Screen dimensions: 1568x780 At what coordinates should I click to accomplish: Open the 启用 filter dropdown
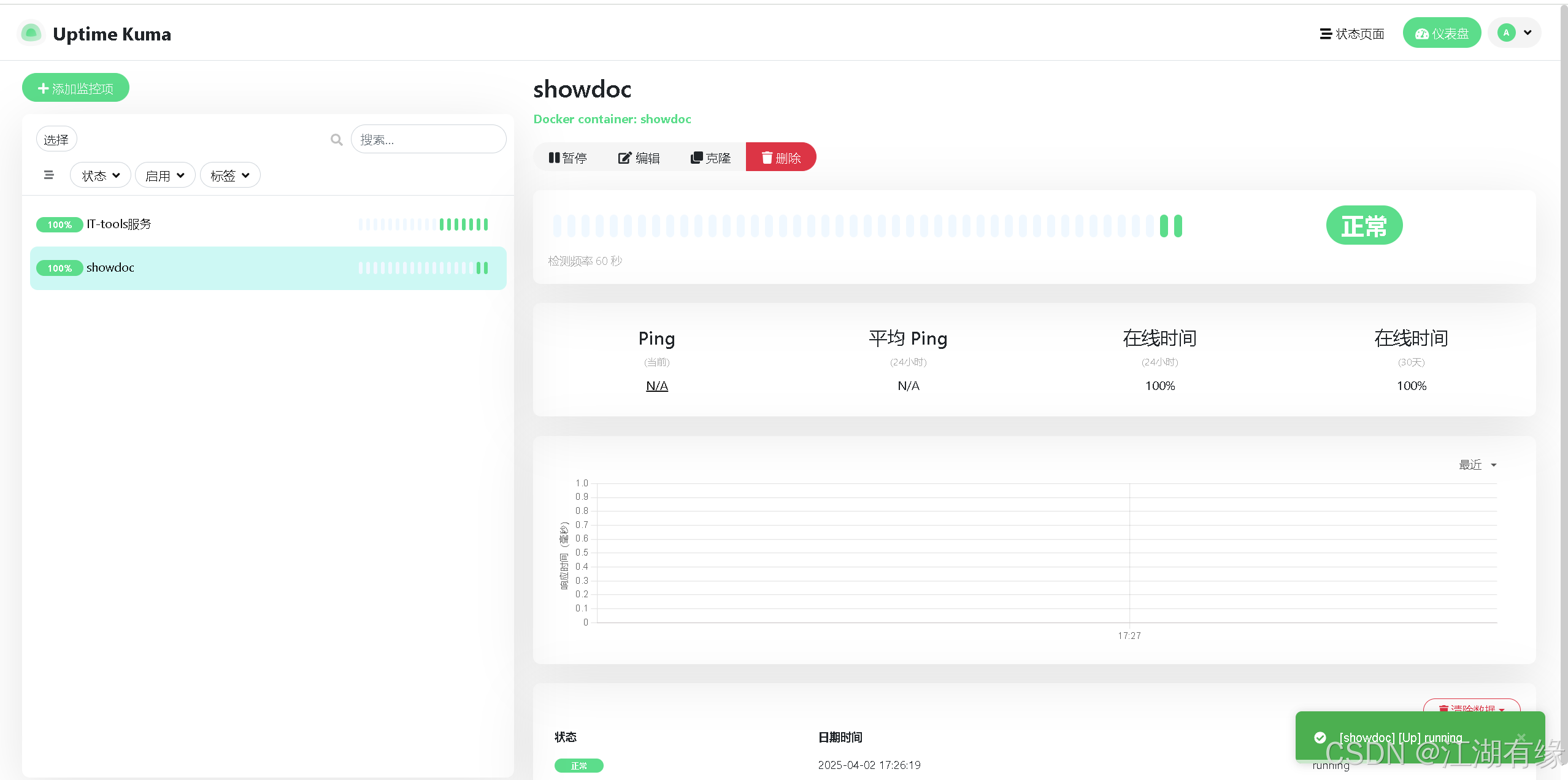coord(164,176)
